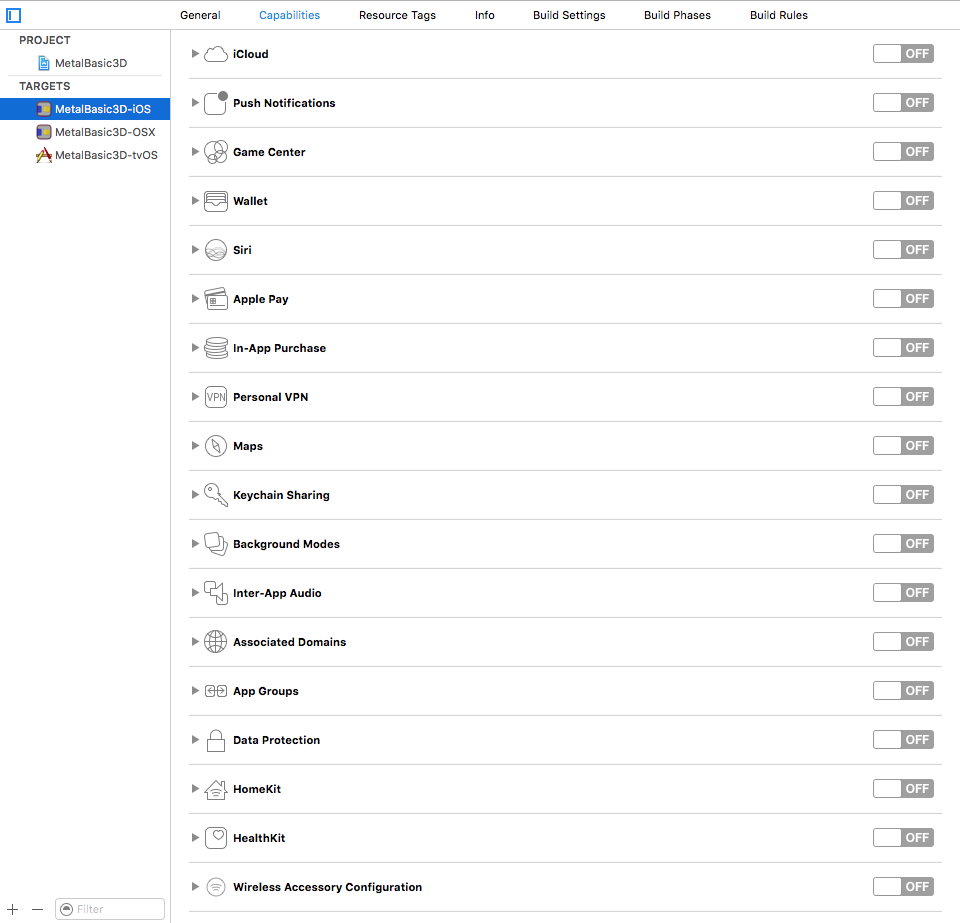
Task: Switch to the Build Settings tab
Action: [x=569, y=15]
